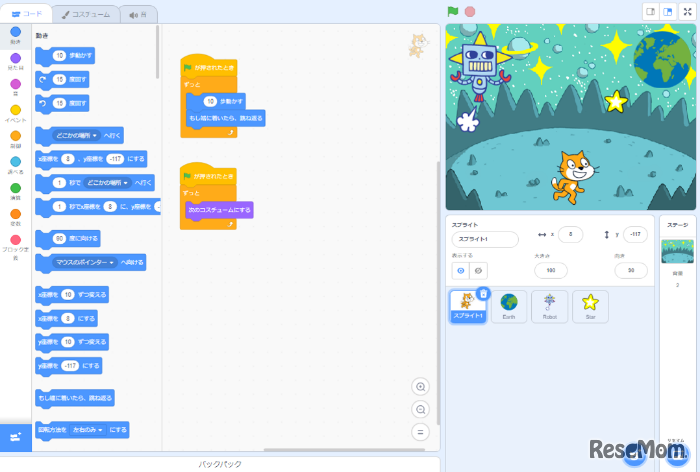Hide the sprite with crossed-eye button

(x=478, y=271)
